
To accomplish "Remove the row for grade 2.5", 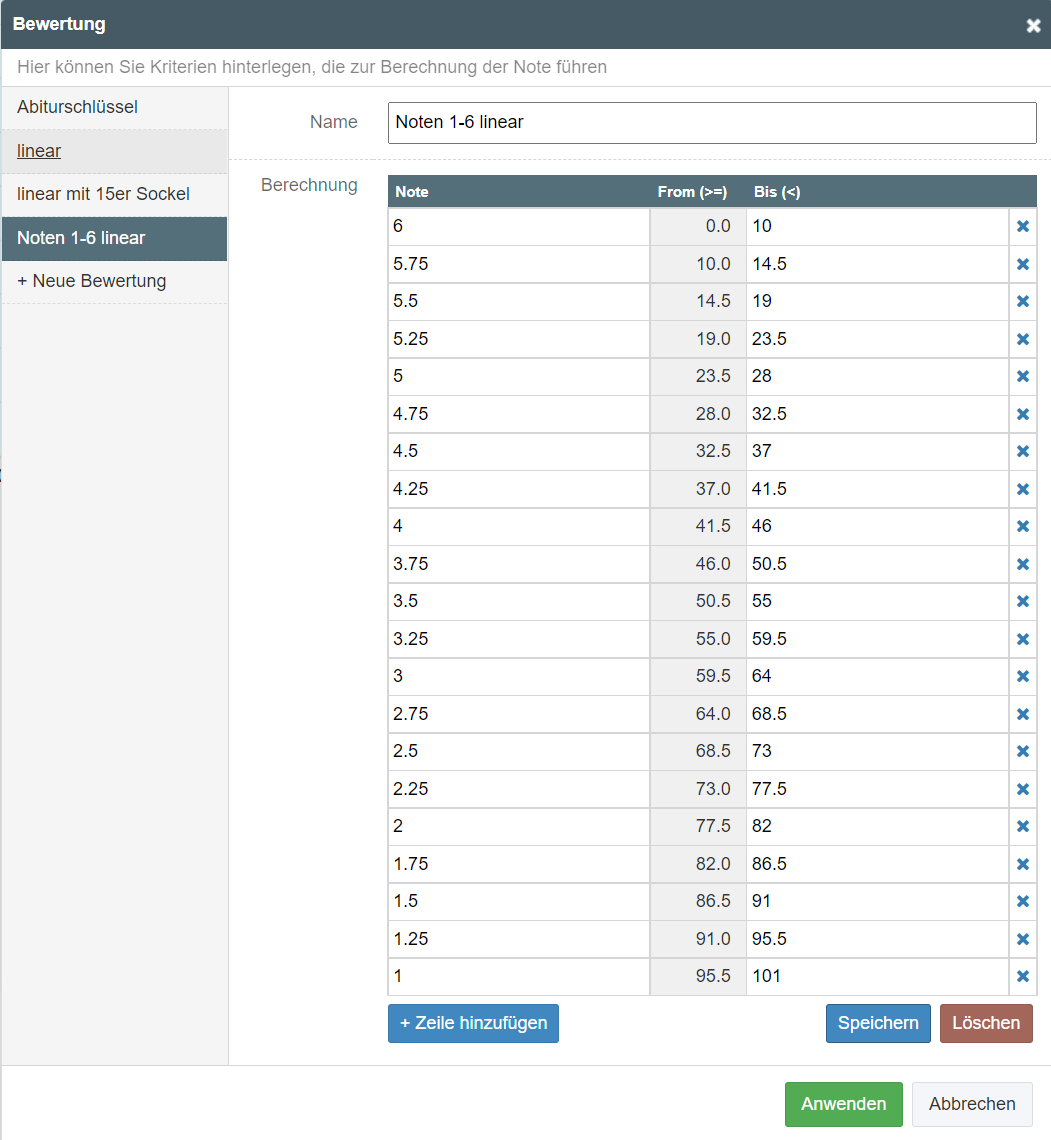I will (x=1022, y=752).
